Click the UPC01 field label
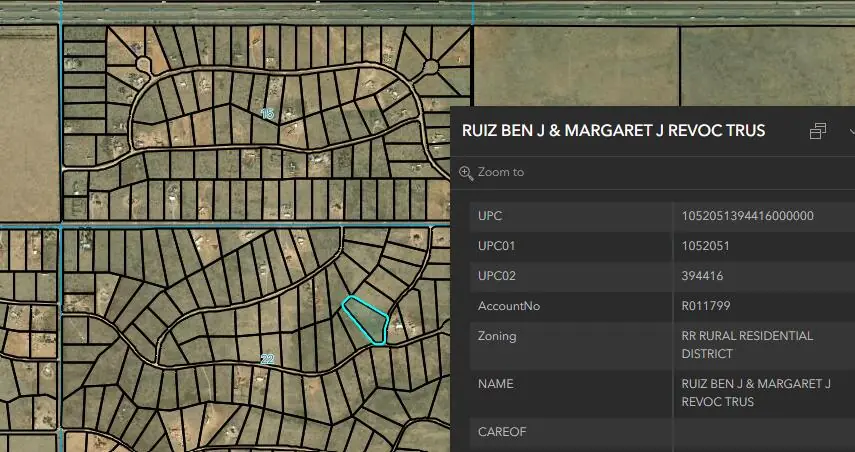 coord(496,246)
